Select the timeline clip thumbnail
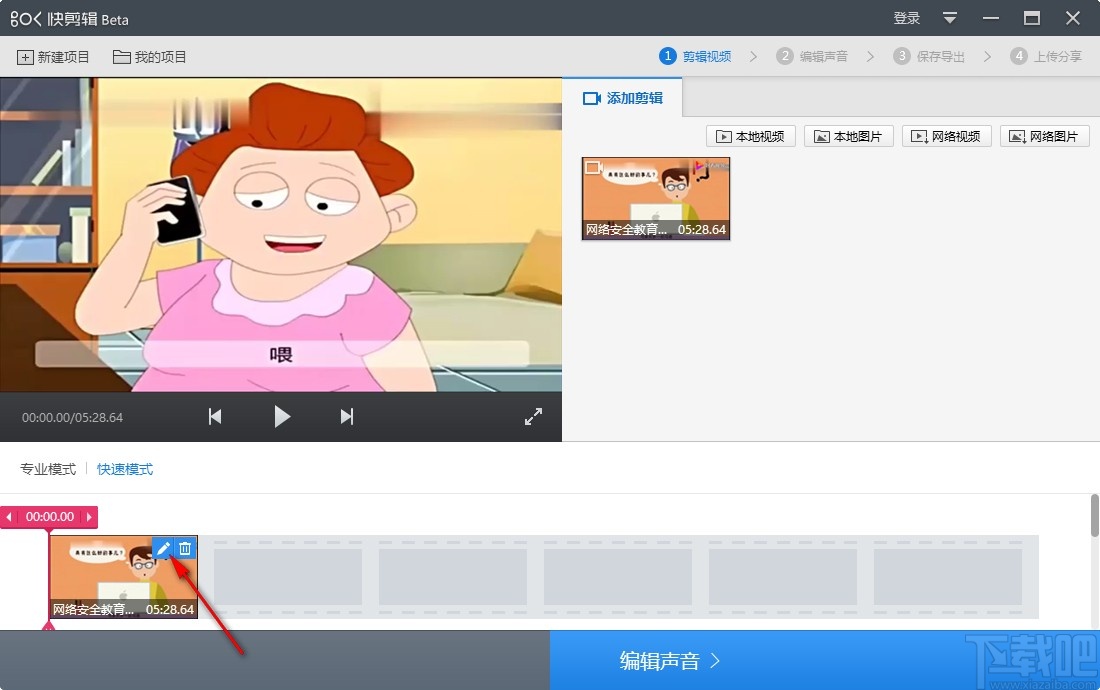This screenshot has height=690, width=1100. [123, 577]
